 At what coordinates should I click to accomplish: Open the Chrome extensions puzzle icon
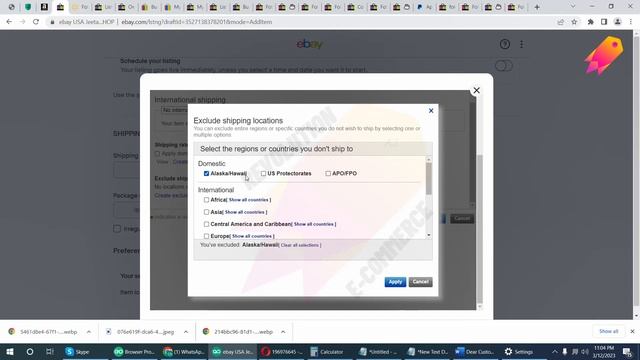tap(590, 22)
